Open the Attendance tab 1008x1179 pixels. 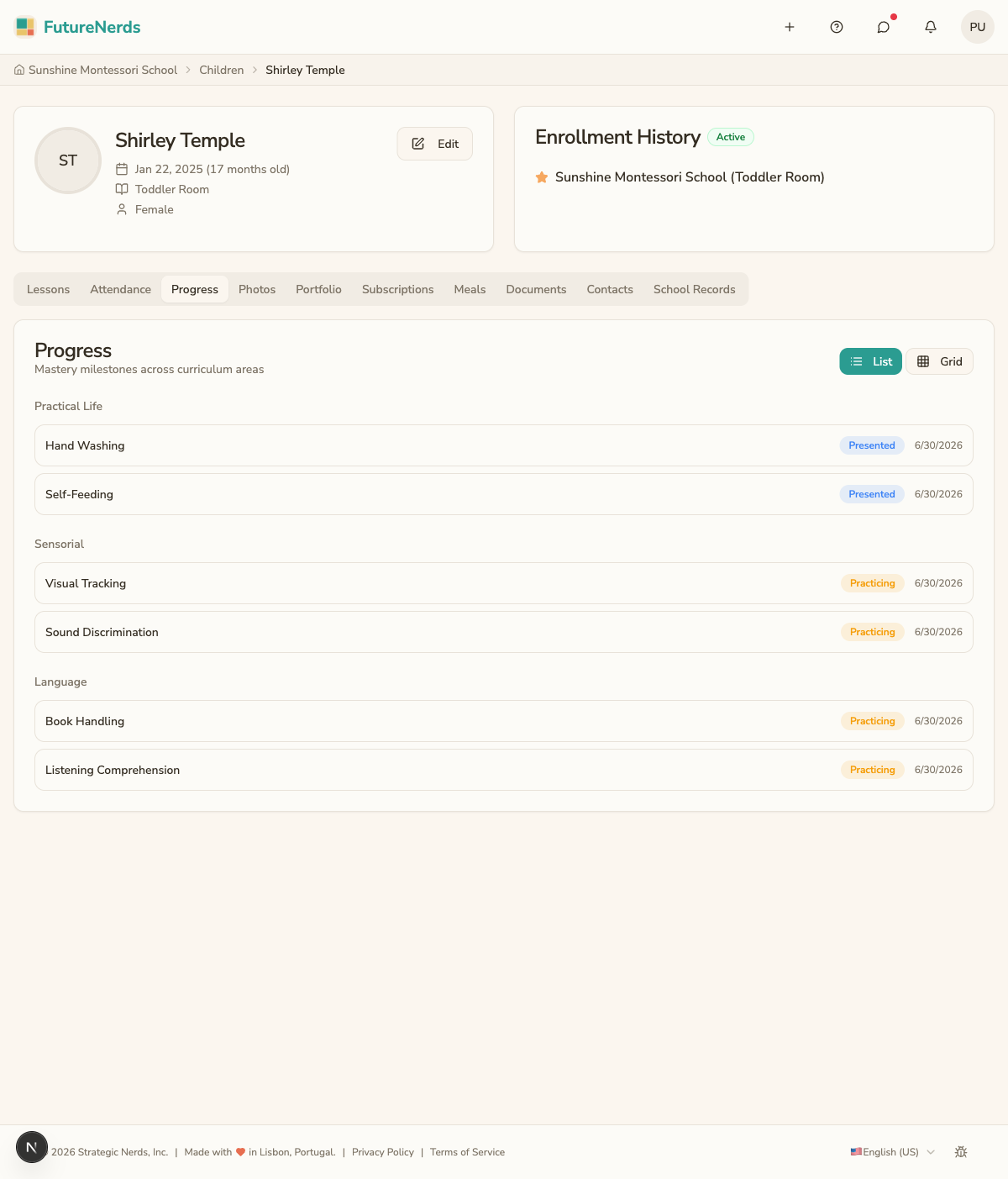[121, 289]
